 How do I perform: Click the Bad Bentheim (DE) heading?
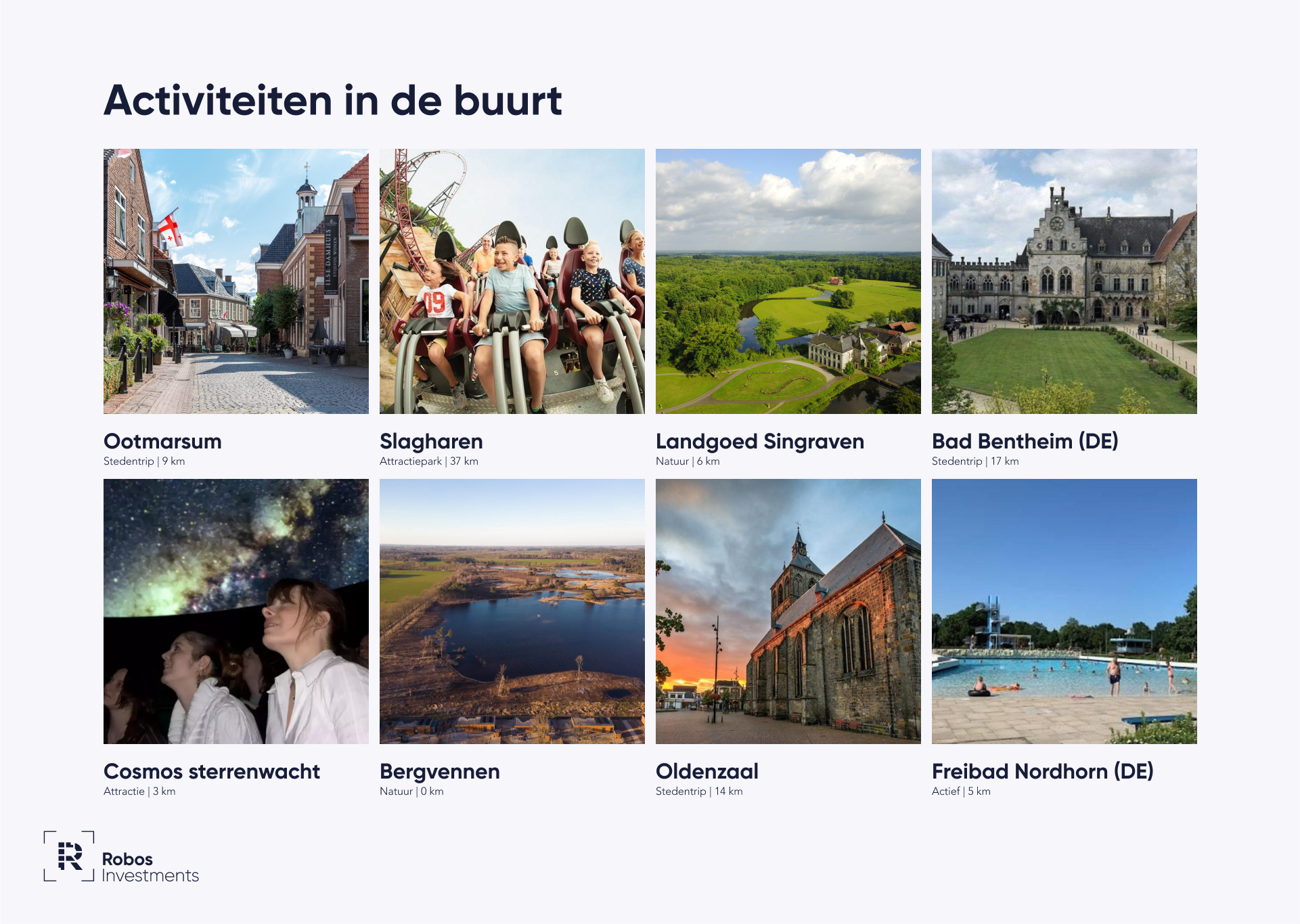pyautogui.click(x=1025, y=441)
